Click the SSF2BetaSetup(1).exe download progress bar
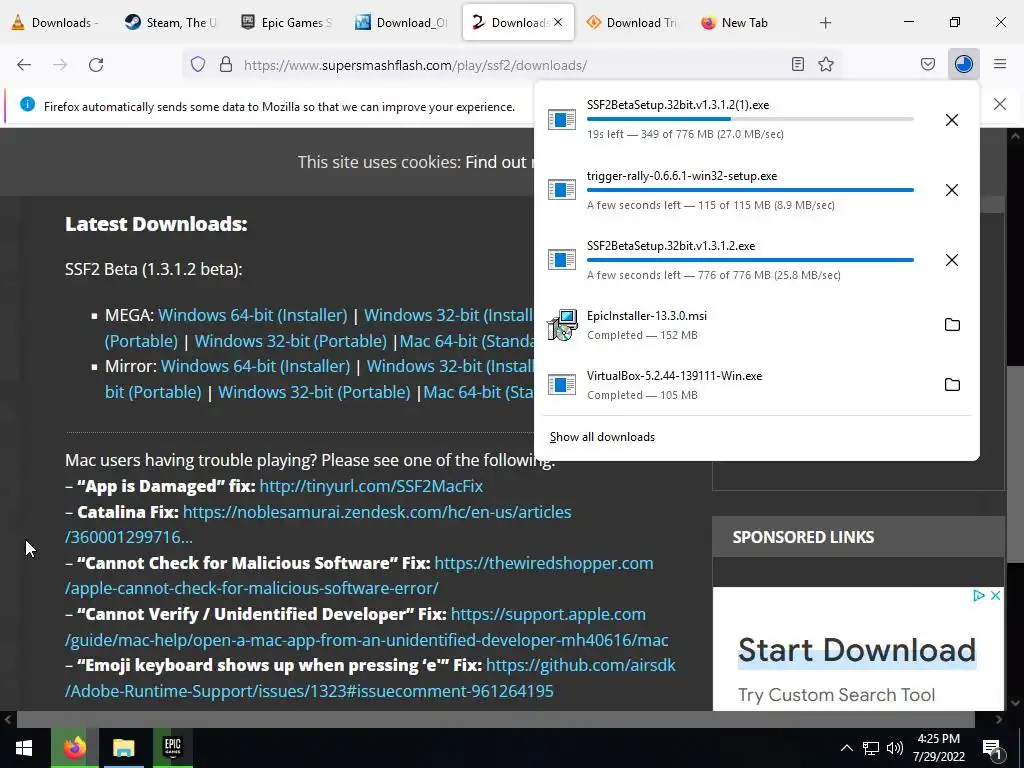The width and height of the screenshot is (1024, 768). [750, 119]
